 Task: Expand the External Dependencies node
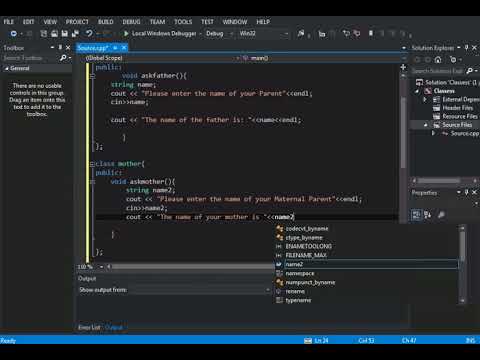[x=425, y=99]
